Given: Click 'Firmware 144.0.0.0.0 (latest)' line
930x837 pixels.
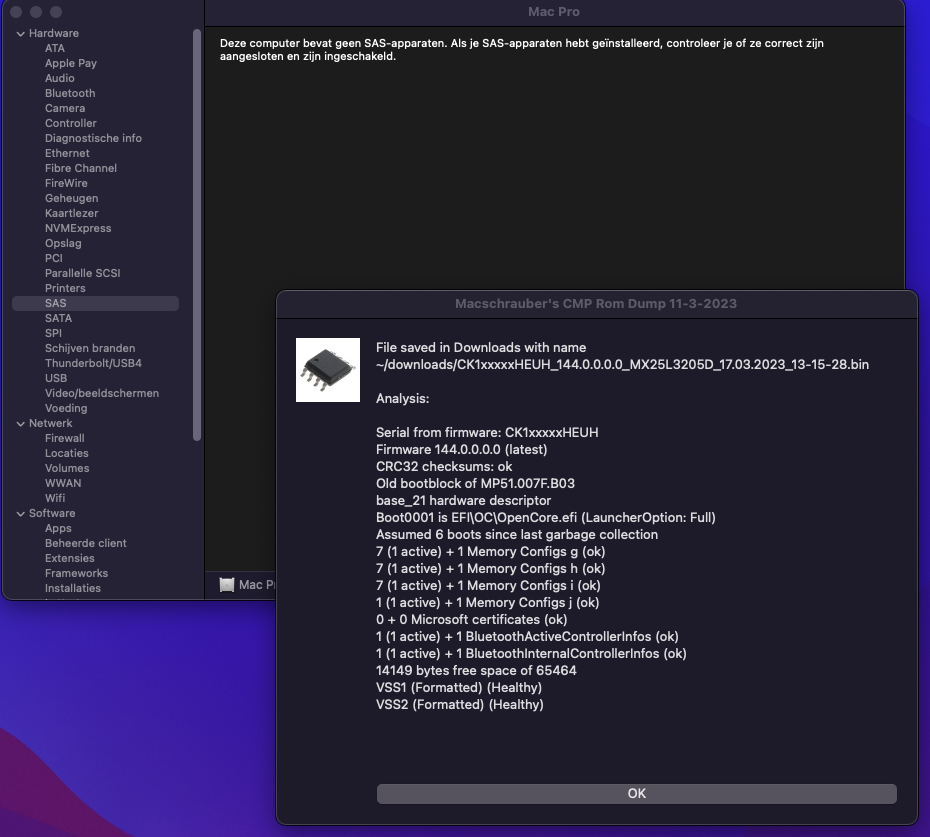Looking at the screenshot, I should [461, 450].
